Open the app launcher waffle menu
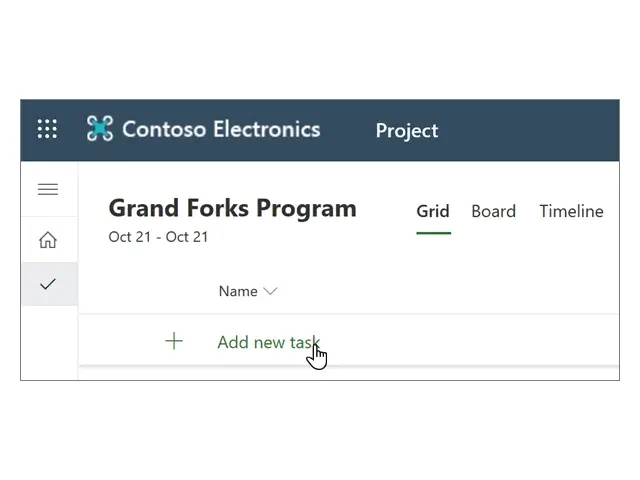Image resolution: width=640 pixels, height=480 pixels. 47,129
